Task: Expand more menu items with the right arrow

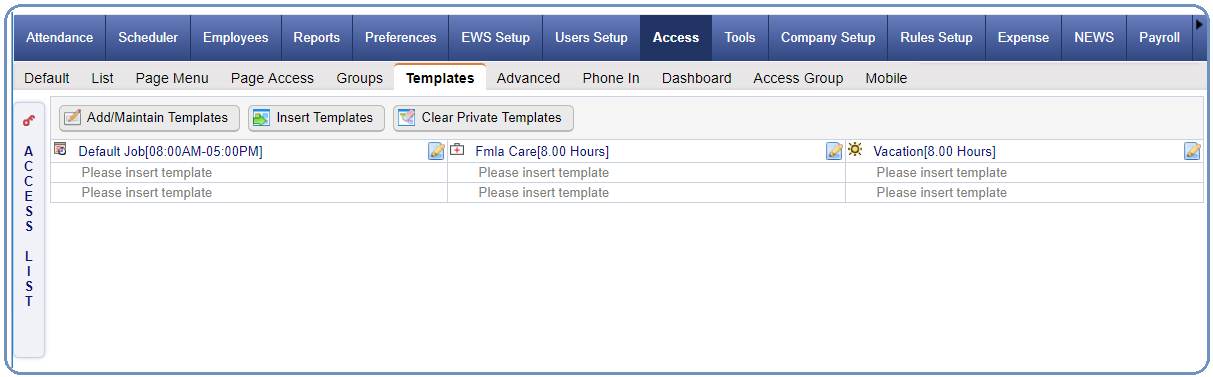Action: [x=1199, y=24]
